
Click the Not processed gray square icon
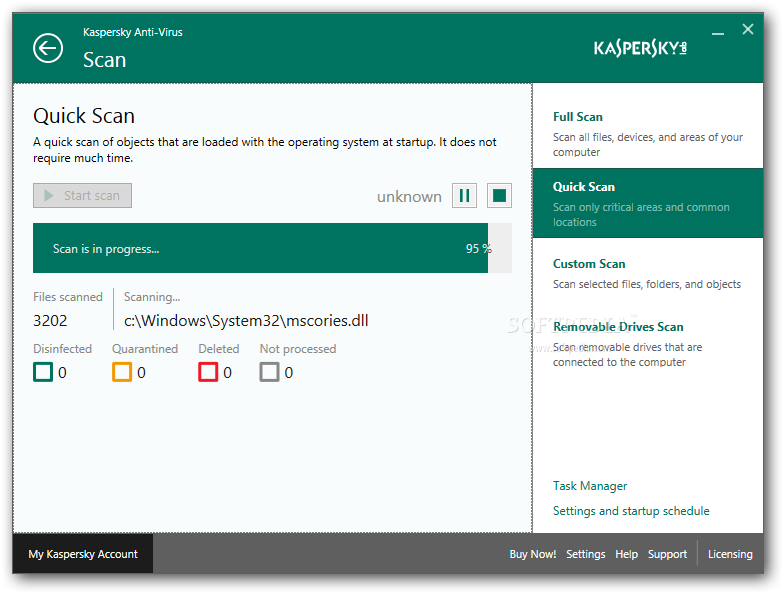270,372
